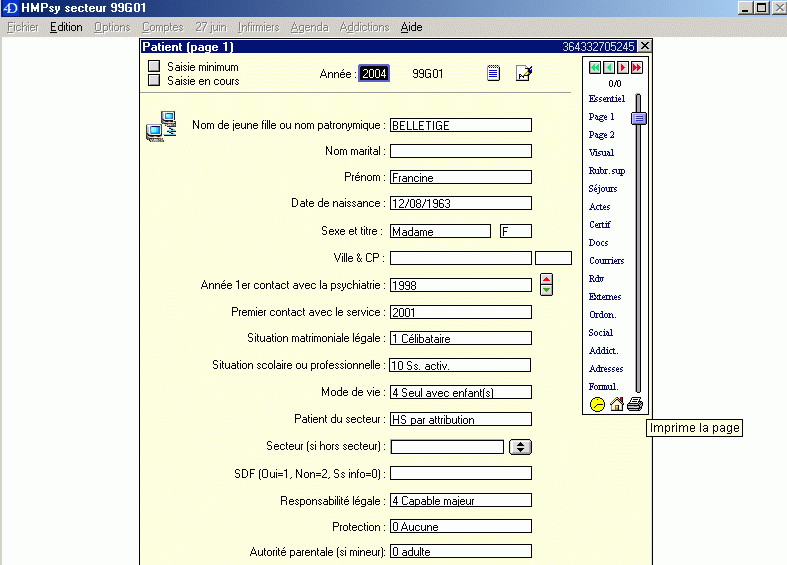Open the notepad icon next to 99G01
Viewport: 787px width, 565px height.
493,73
